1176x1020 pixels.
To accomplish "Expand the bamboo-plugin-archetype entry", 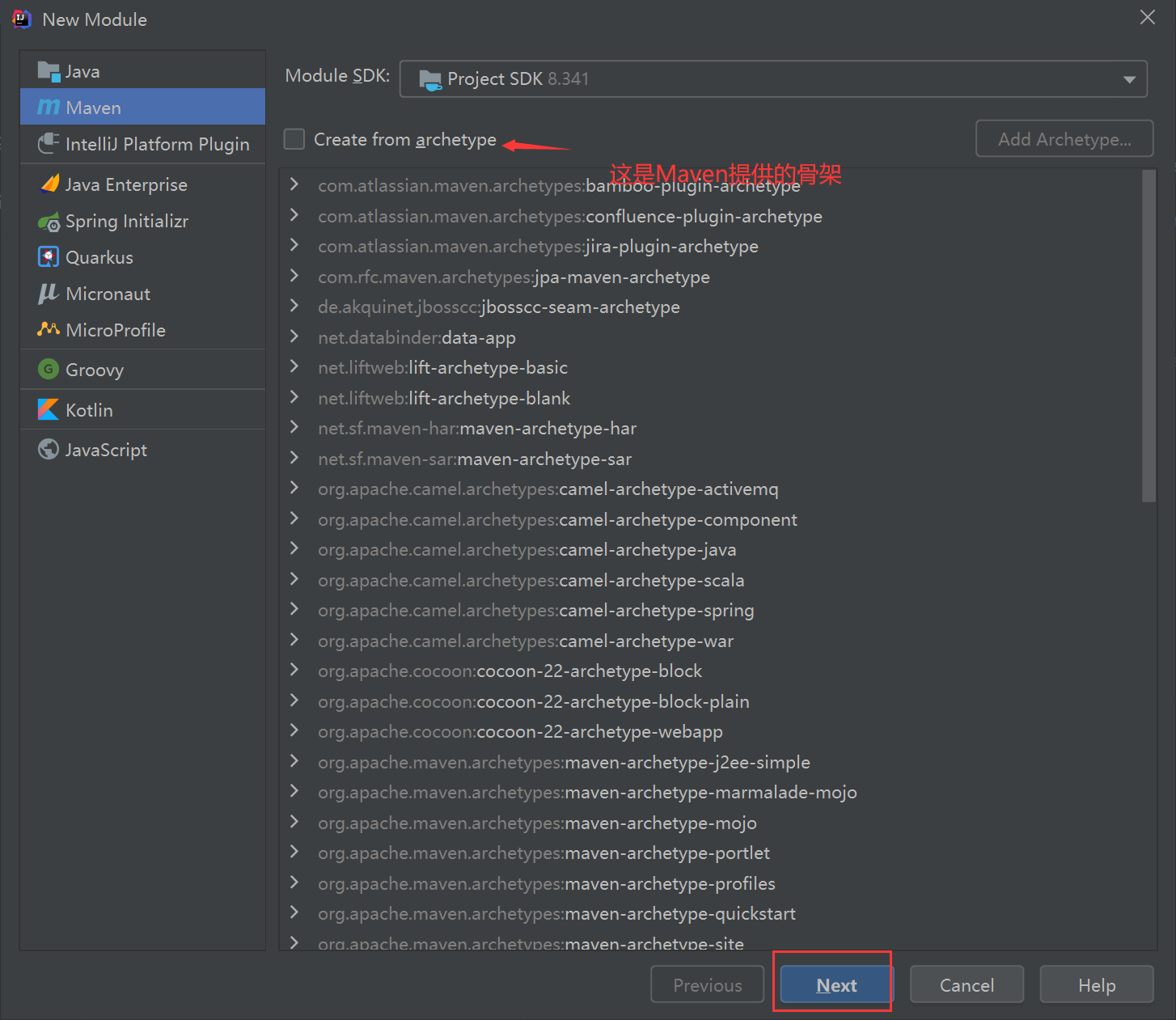I will (x=294, y=184).
